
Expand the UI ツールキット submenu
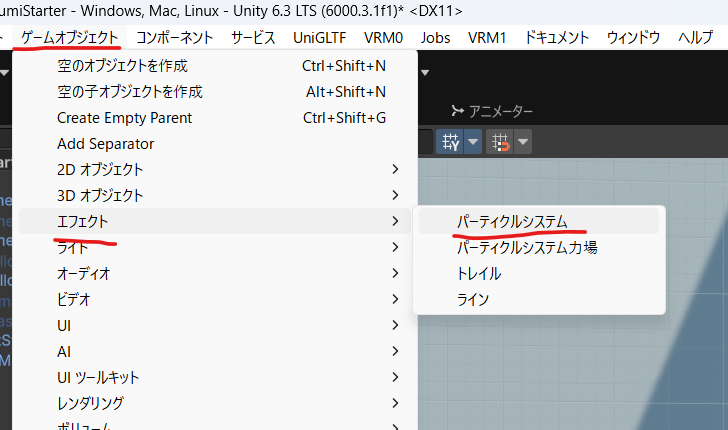click(98, 377)
